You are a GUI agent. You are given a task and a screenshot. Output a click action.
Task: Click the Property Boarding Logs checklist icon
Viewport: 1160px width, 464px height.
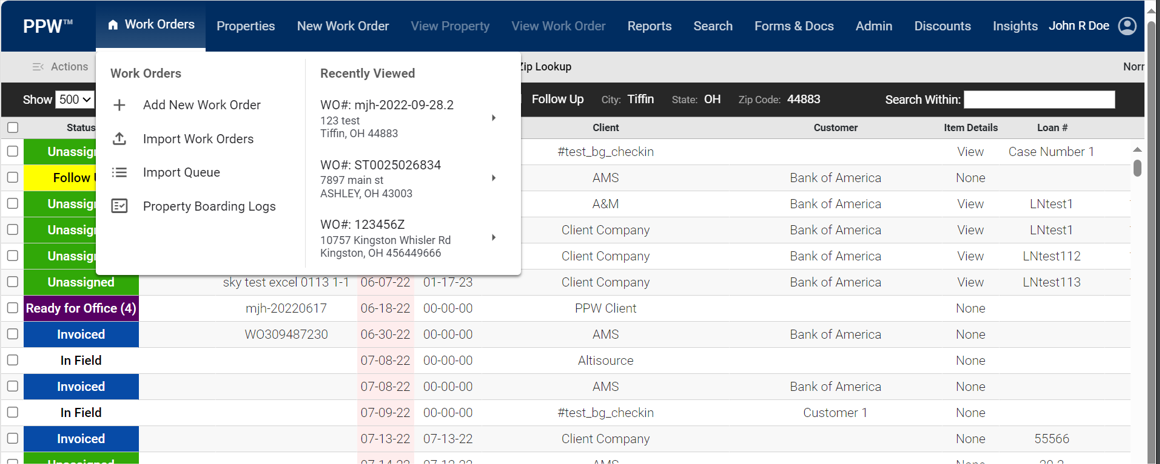[119, 206]
